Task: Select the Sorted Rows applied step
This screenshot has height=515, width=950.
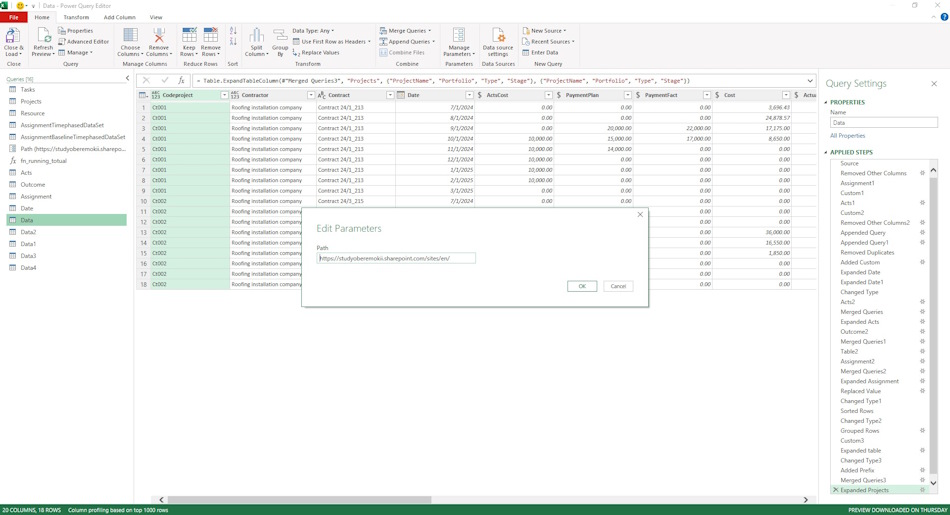Action: tap(857, 411)
